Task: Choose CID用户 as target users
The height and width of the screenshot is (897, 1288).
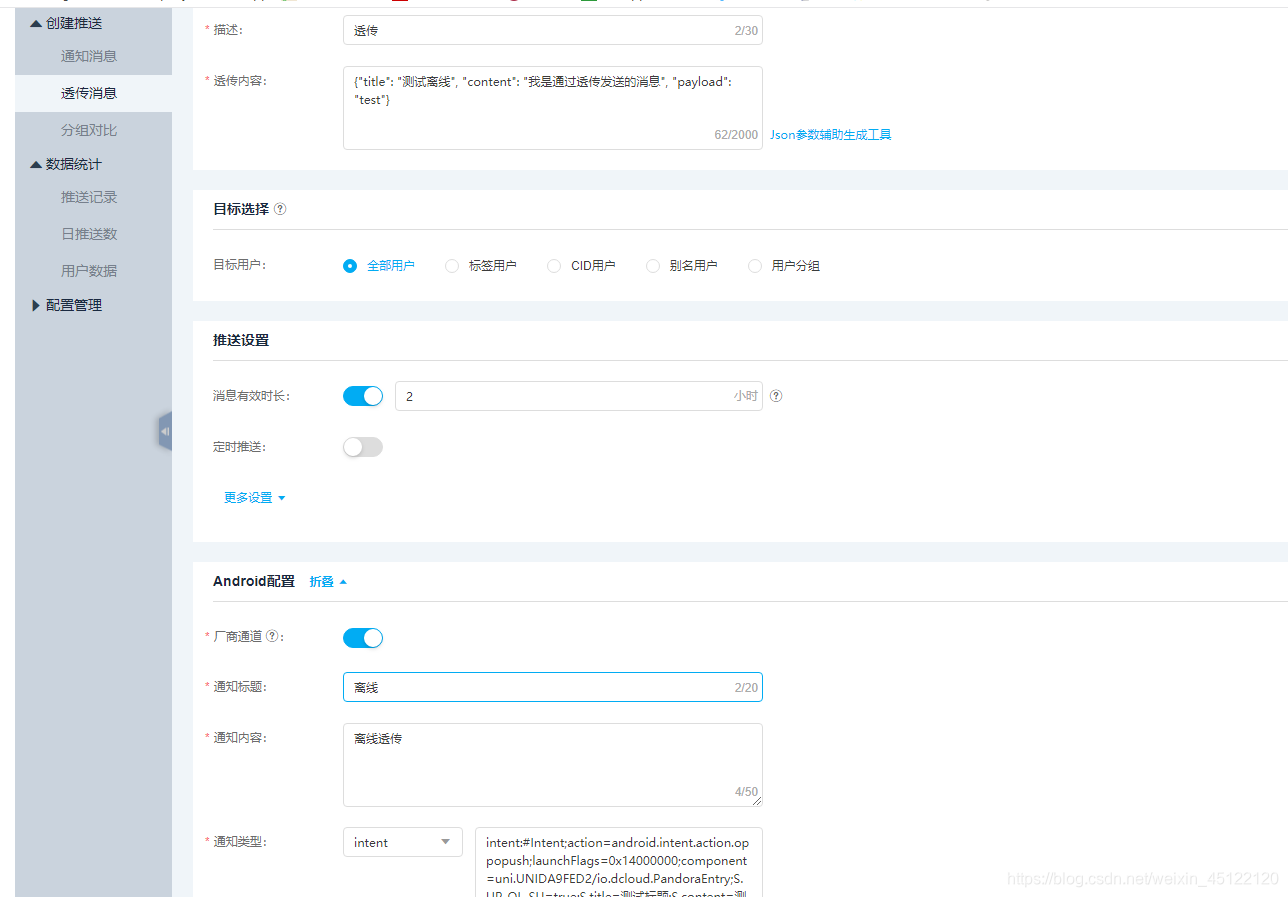Action: click(x=553, y=265)
